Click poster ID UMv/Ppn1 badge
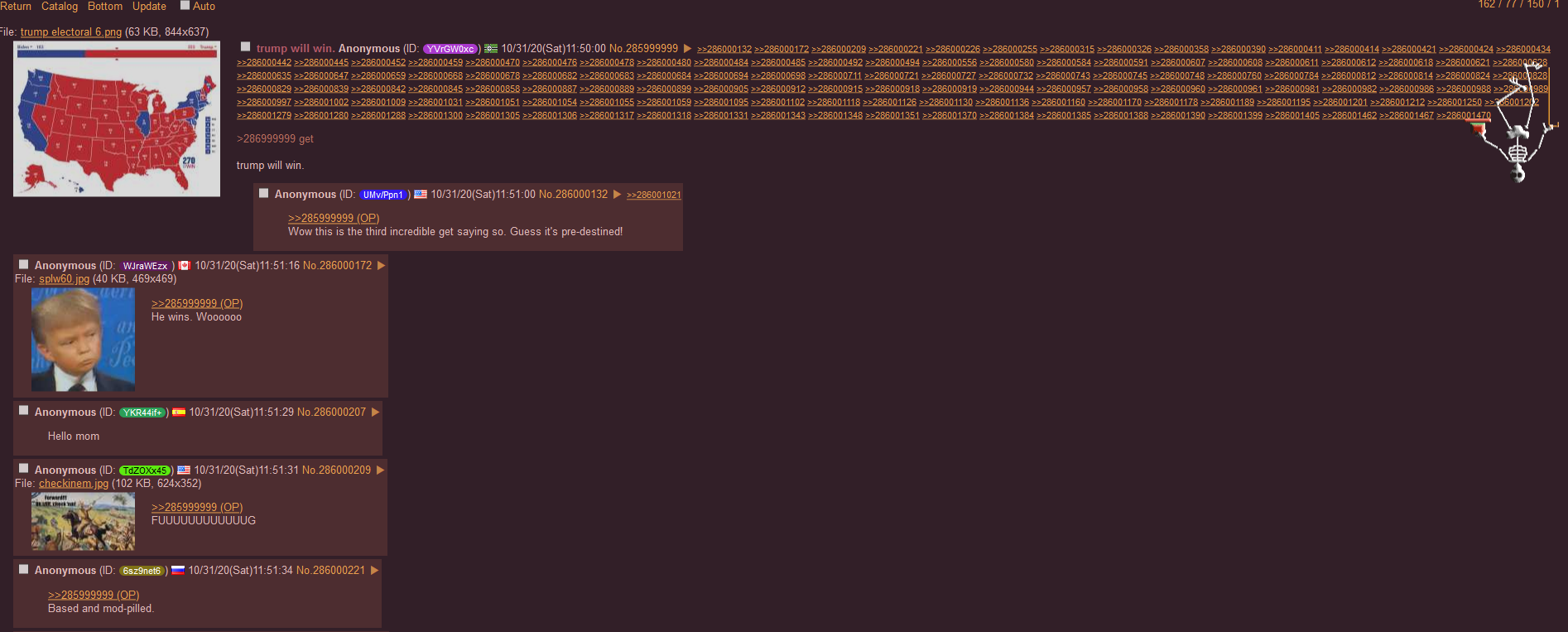The width and height of the screenshot is (1568, 632). point(382,195)
